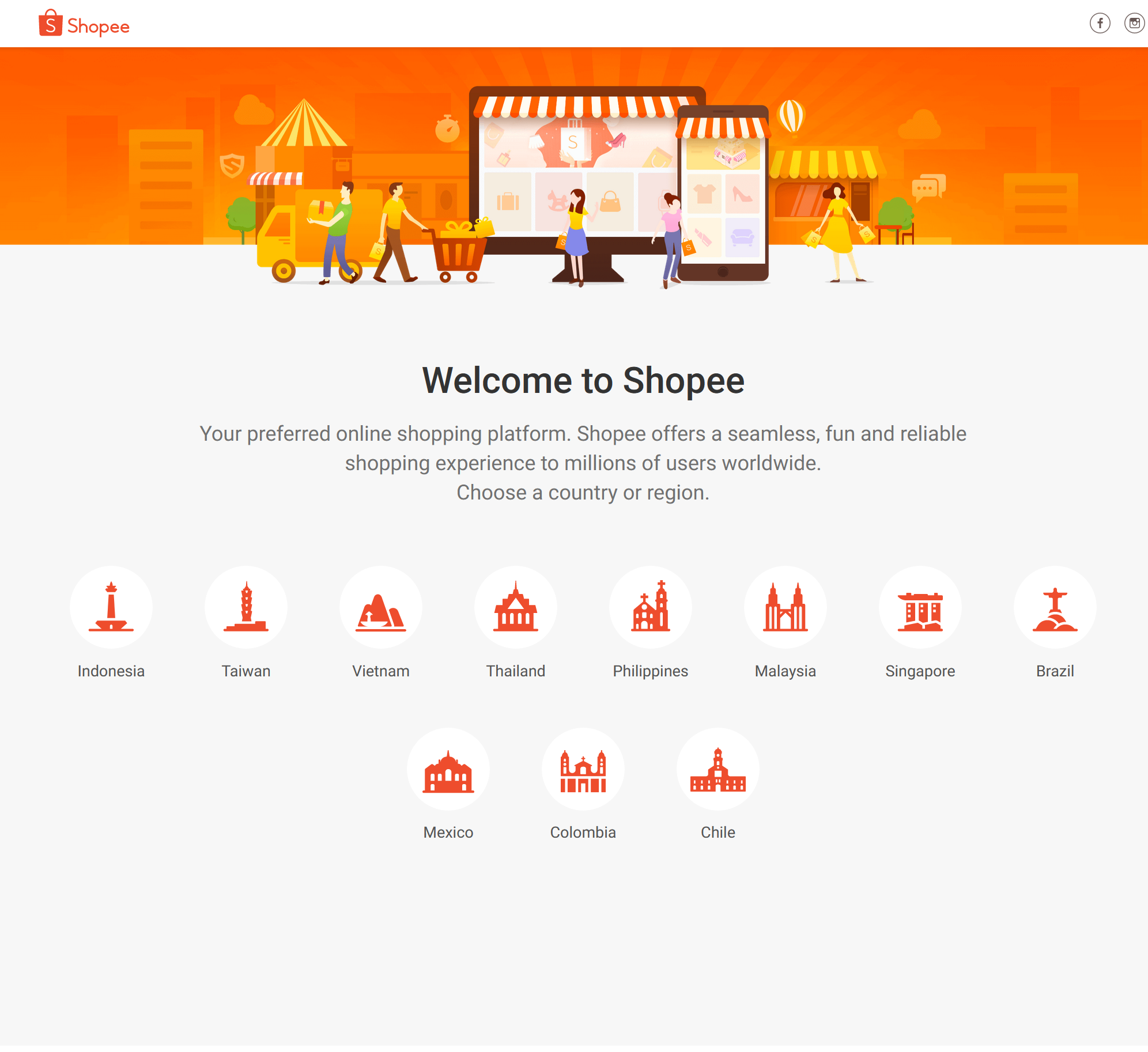1148x1052 pixels.
Task: Choose the Brazil Christ statue icon
Action: click(1055, 607)
